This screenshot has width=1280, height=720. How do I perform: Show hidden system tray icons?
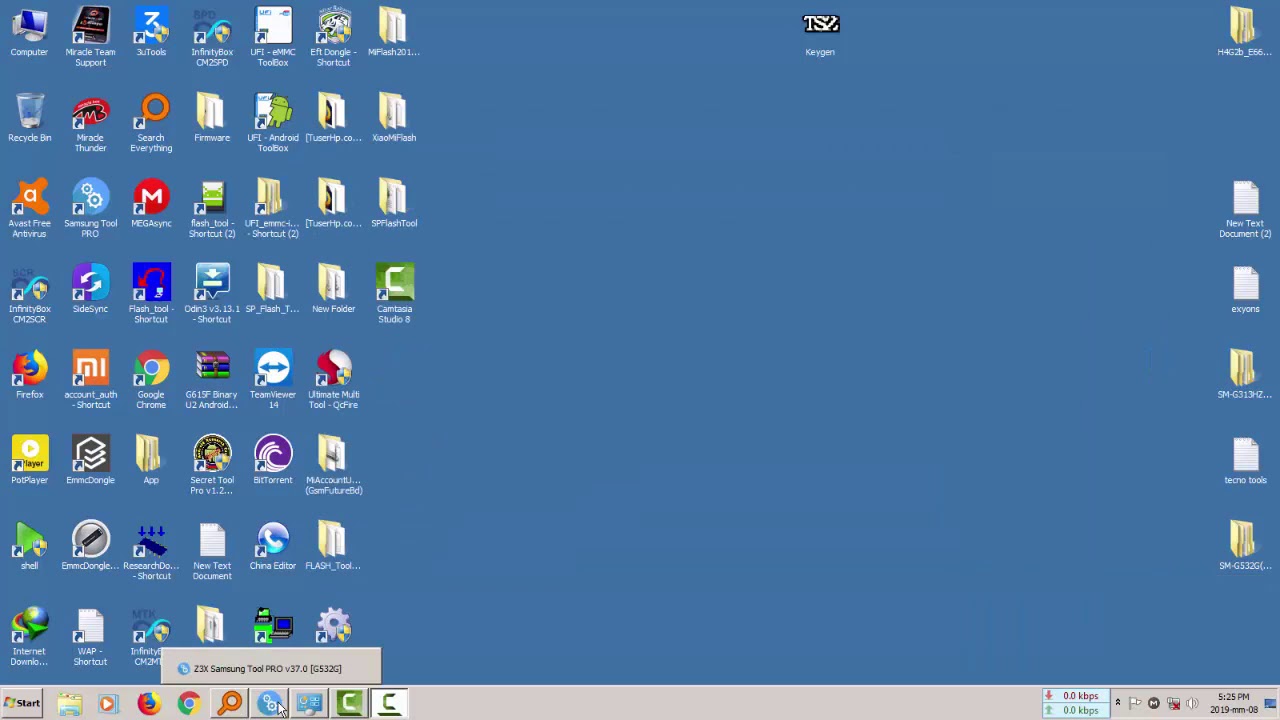[x=1117, y=703]
